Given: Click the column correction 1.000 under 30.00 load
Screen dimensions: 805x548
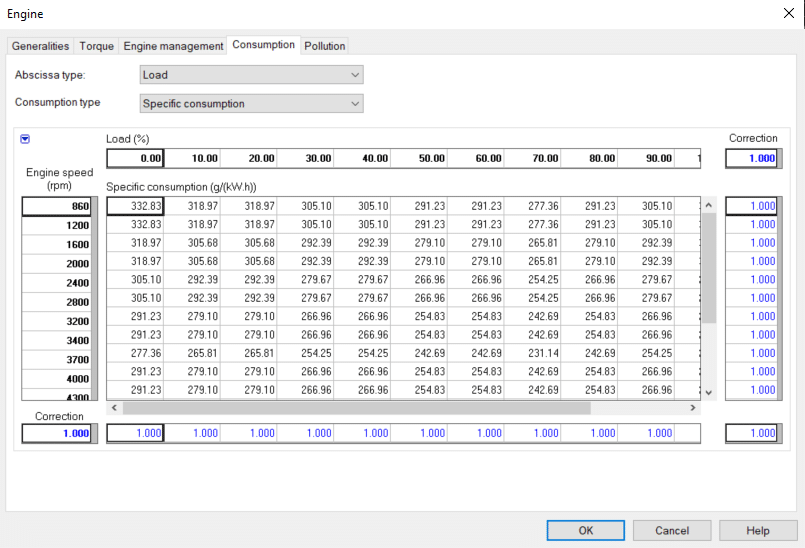Looking at the screenshot, I should [x=305, y=433].
